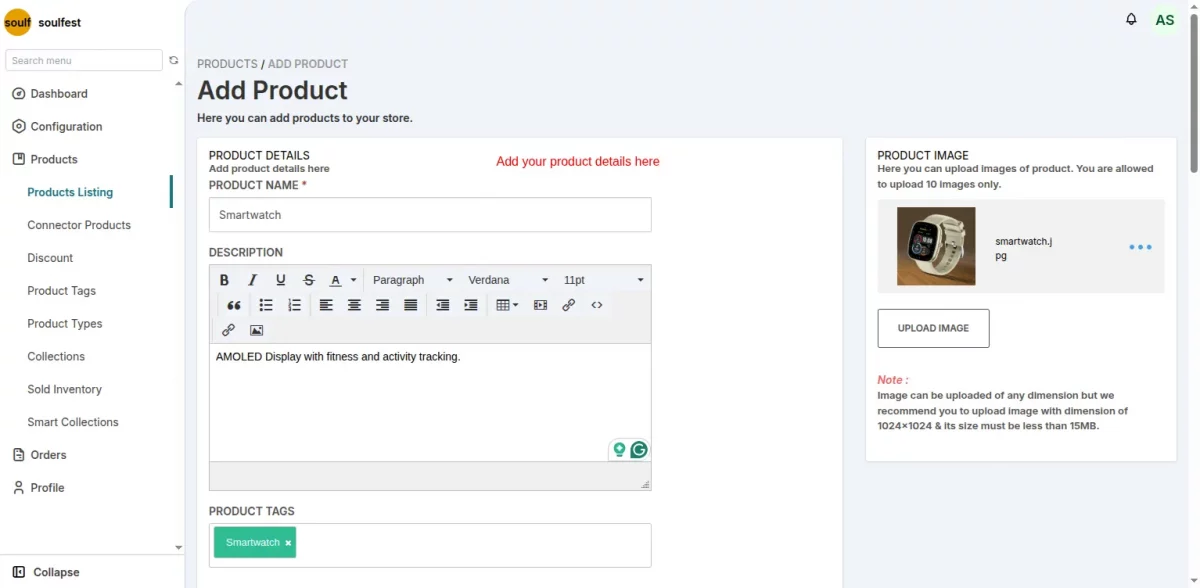This screenshot has height=588, width=1200.
Task: Apply italic formatting in the editor
Action: click(x=252, y=280)
